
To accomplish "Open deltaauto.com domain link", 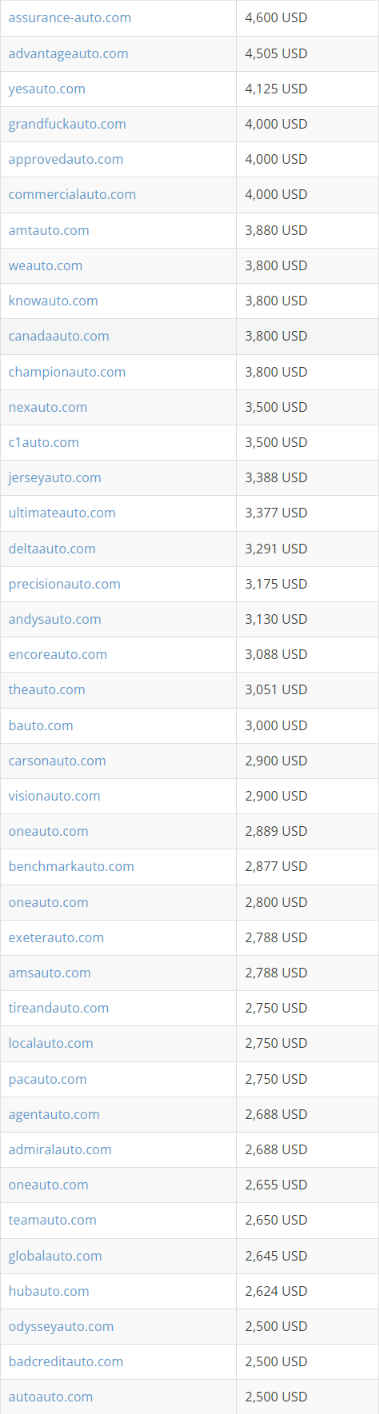I will point(52,548).
